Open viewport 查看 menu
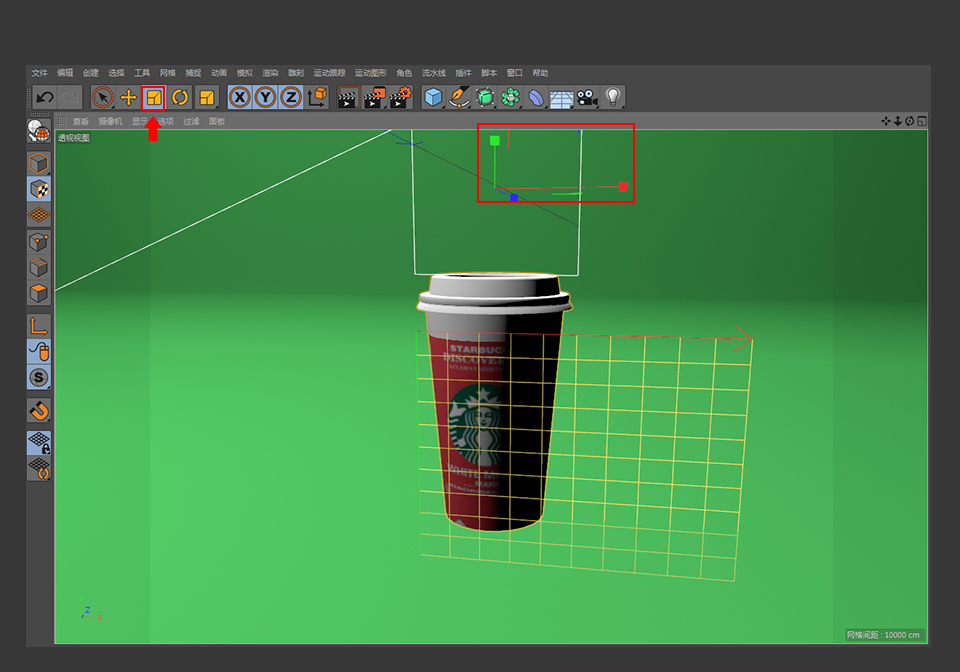 (x=81, y=121)
